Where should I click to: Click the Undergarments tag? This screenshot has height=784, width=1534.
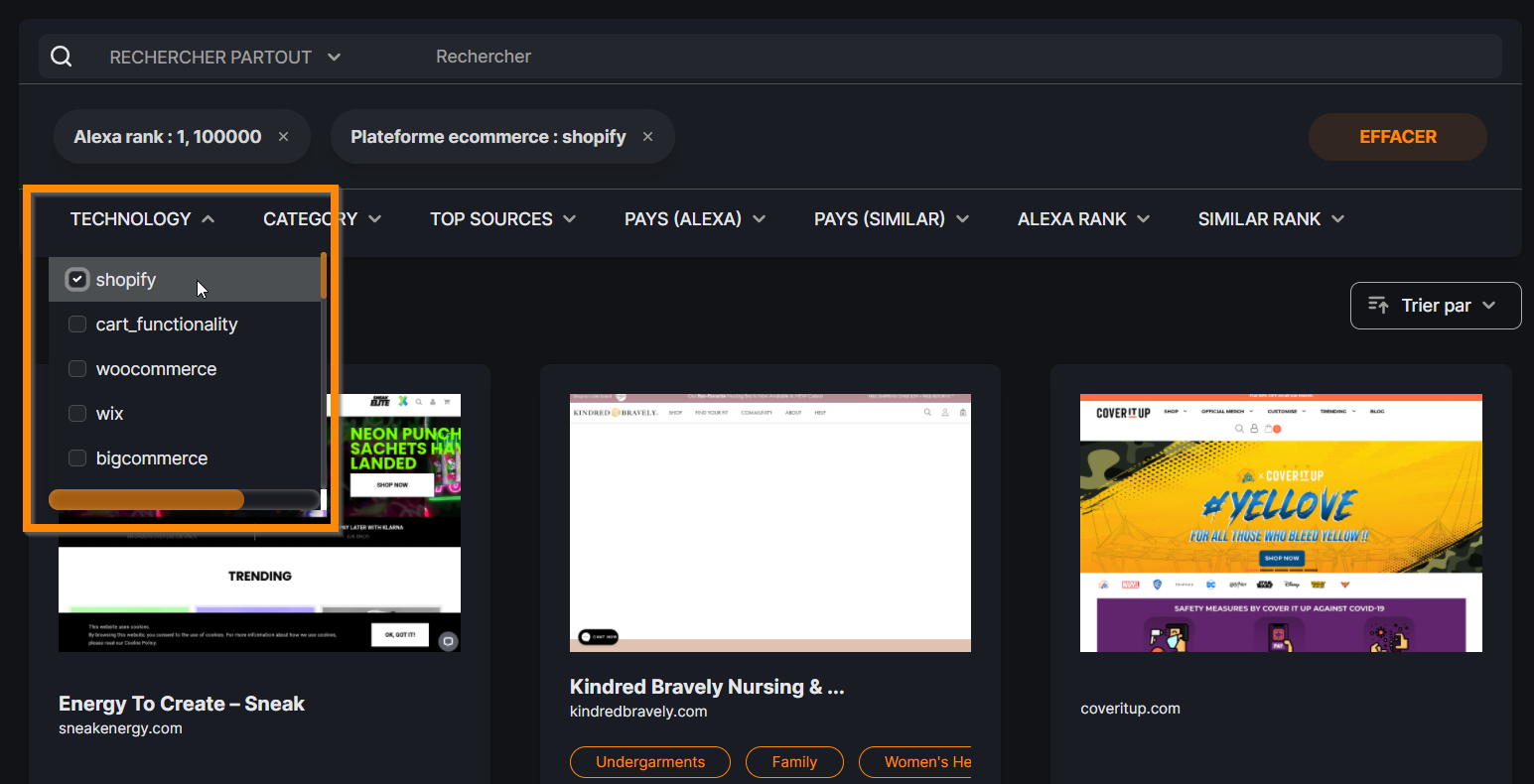[x=650, y=762]
